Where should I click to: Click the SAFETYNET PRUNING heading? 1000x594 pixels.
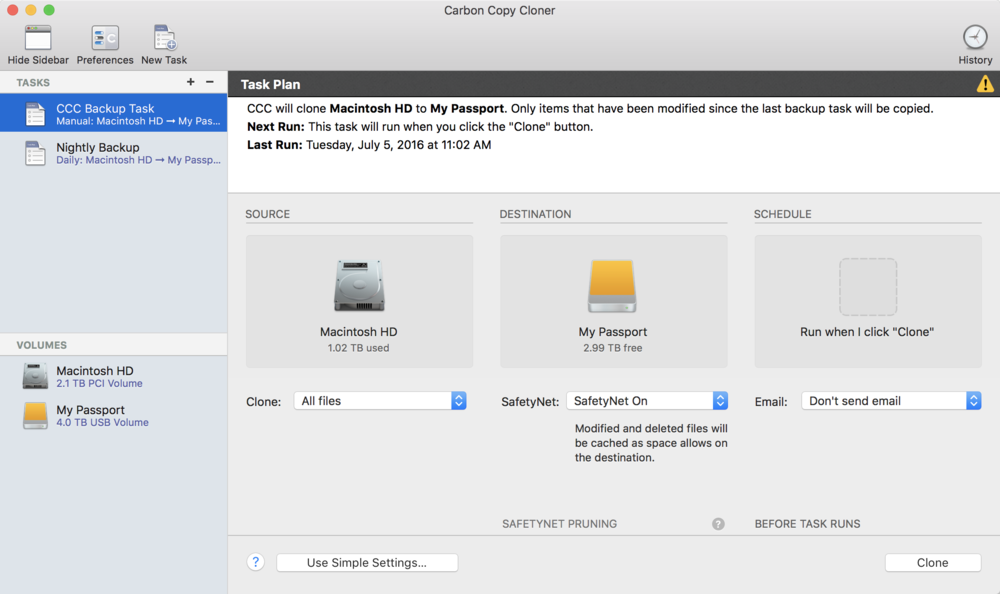(559, 524)
